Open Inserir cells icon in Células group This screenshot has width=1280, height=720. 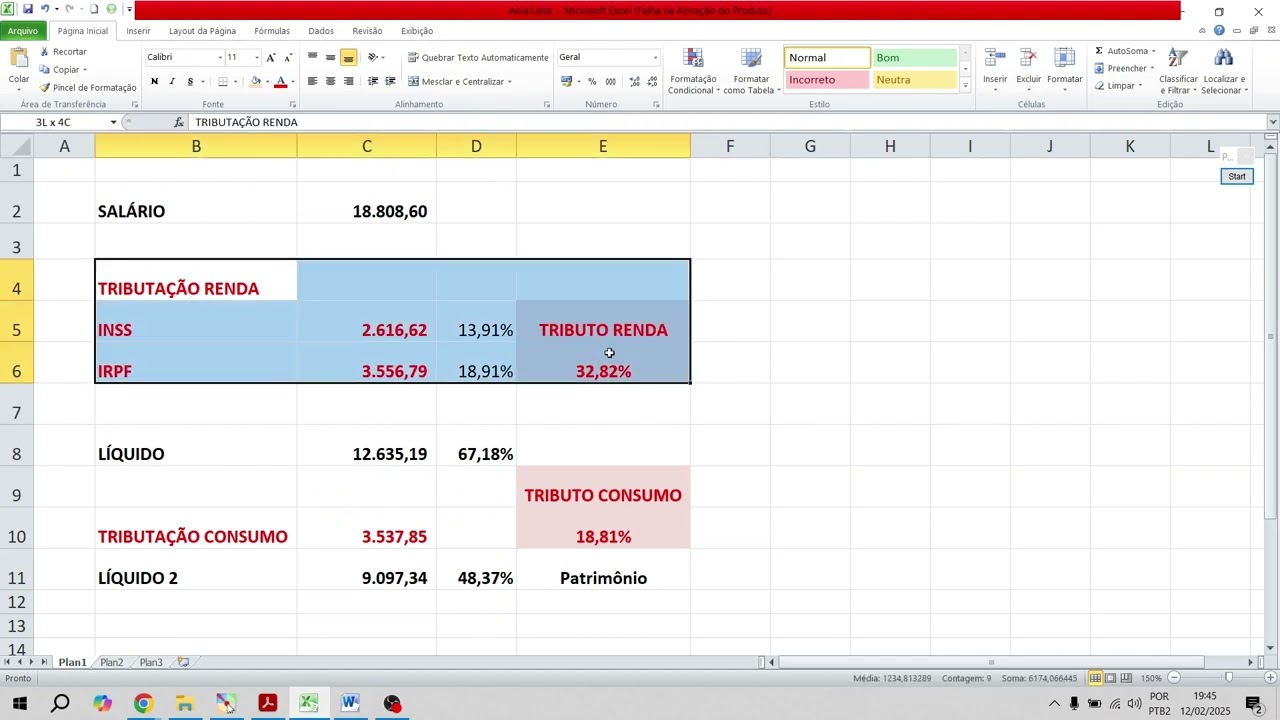point(995,59)
